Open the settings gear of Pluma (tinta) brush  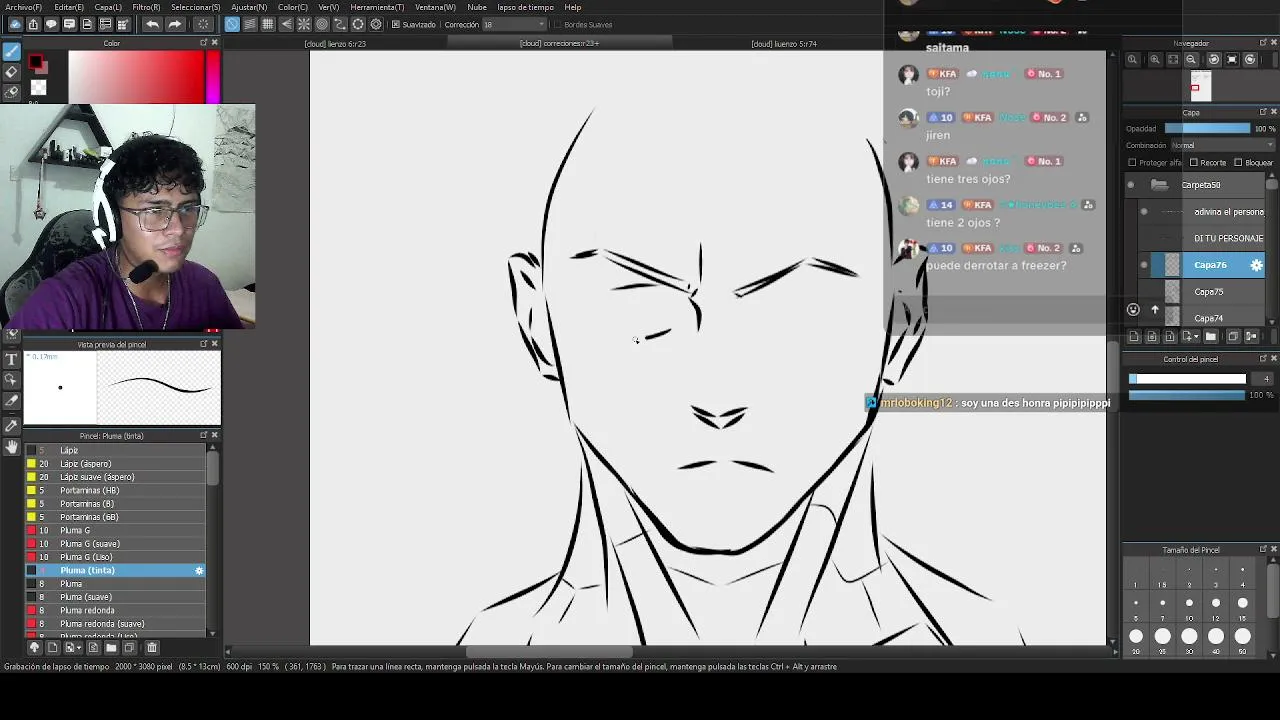point(199,570)
